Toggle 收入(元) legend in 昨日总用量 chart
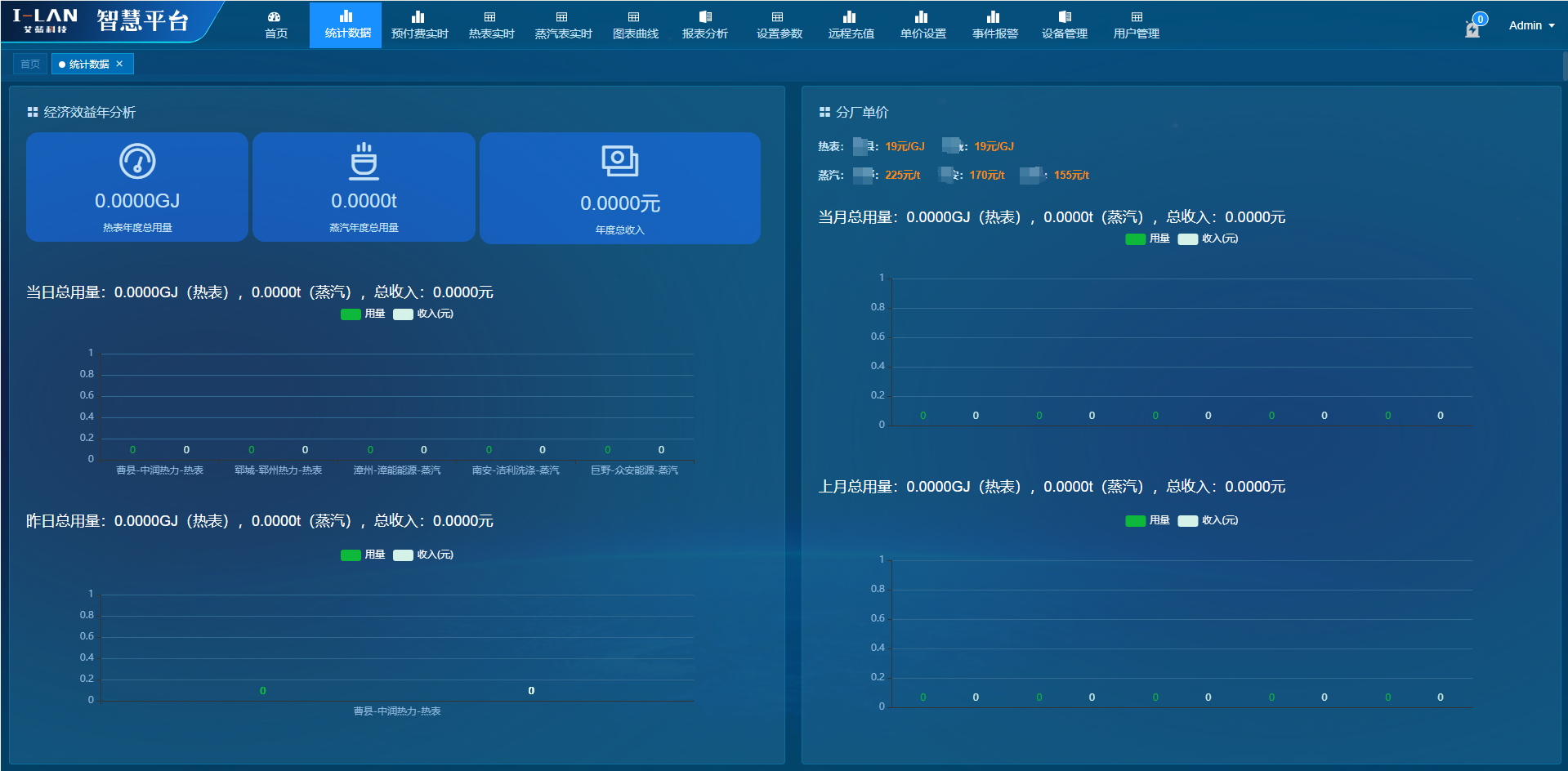This screenshot has width=1568, height=771. (x=423, y=555)
